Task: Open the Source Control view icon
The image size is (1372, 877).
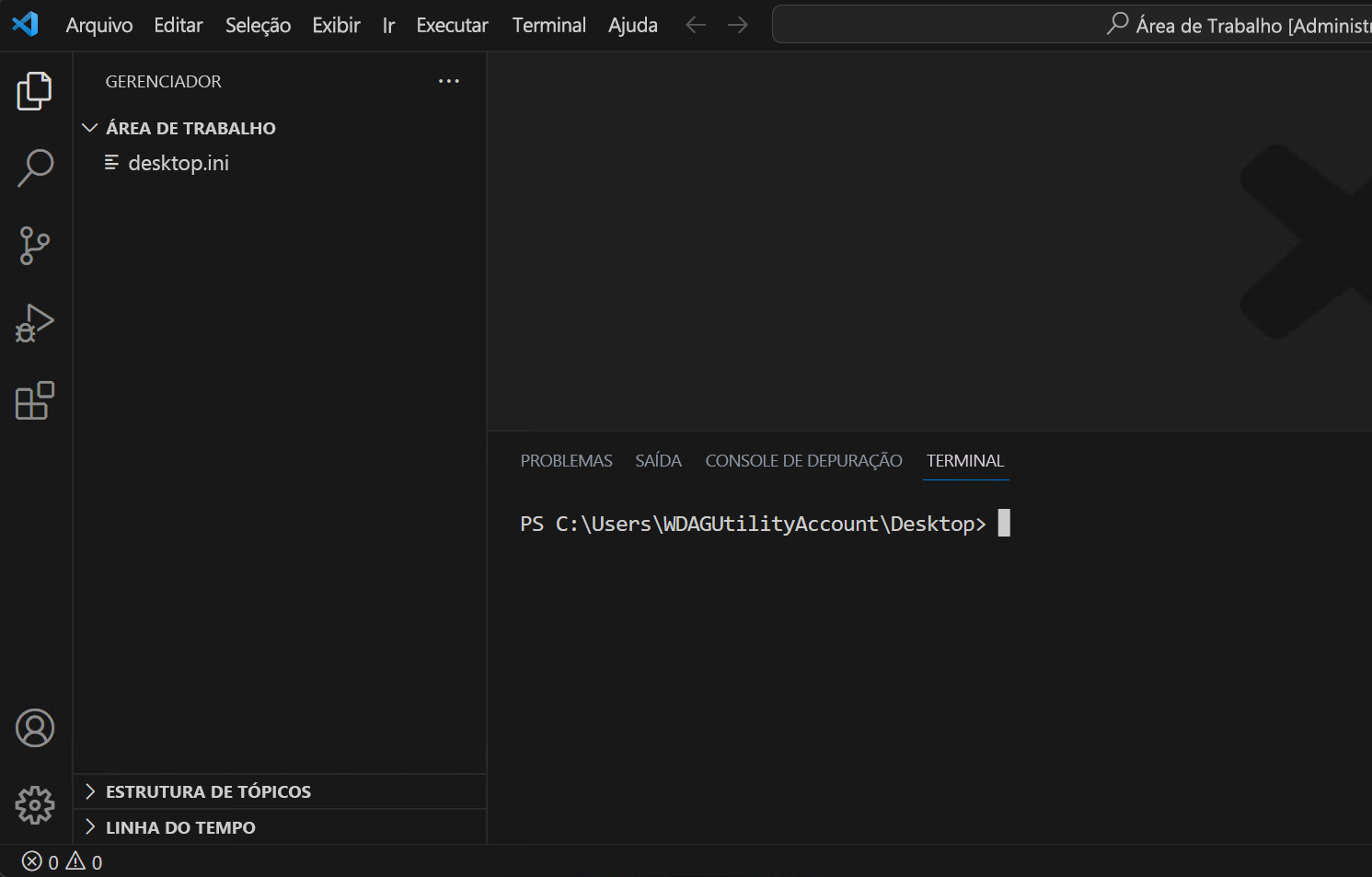Action: pos(35,246)
